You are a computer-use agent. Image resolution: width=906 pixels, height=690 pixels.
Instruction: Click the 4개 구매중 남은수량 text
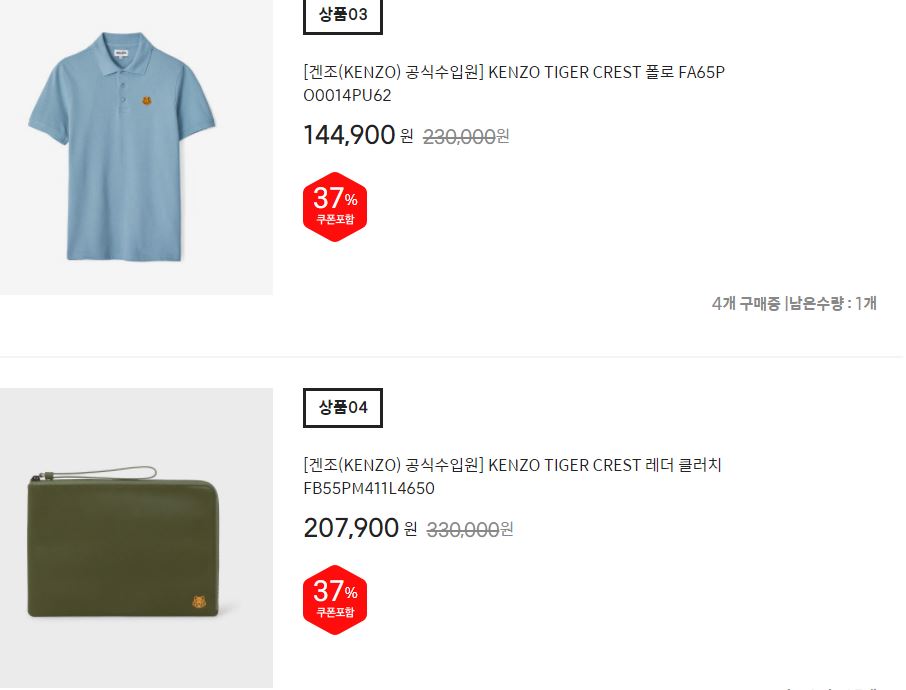pyautogui.click(x=794, y=303)
